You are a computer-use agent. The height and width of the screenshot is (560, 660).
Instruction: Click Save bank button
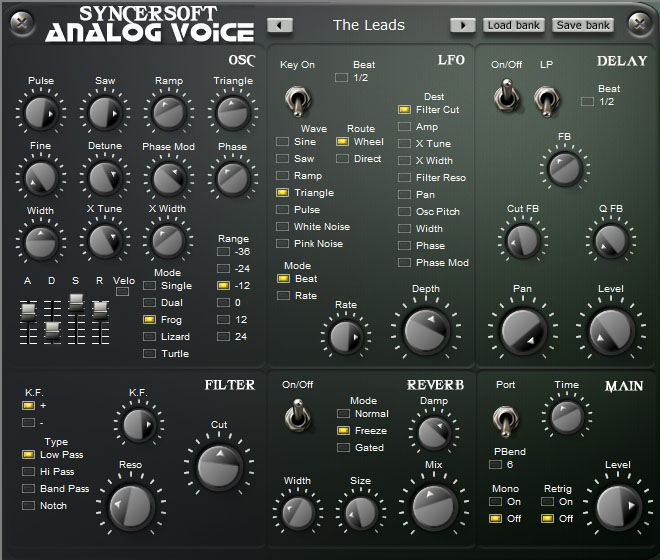tap(583, 25)
